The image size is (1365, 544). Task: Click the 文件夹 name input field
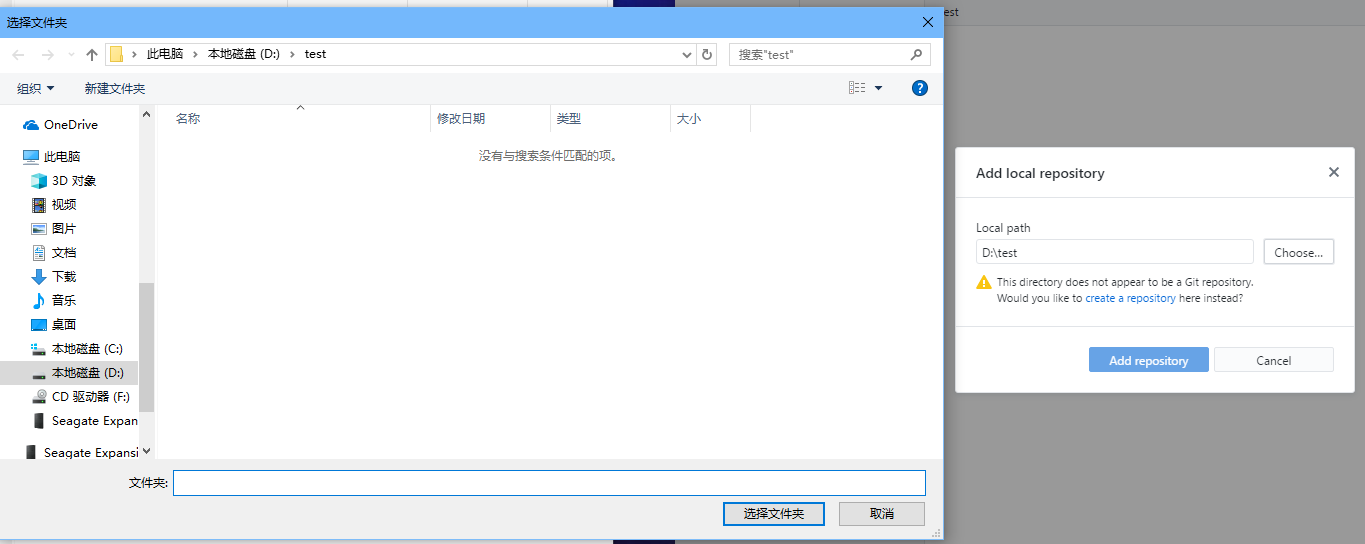tap(549, 483)
